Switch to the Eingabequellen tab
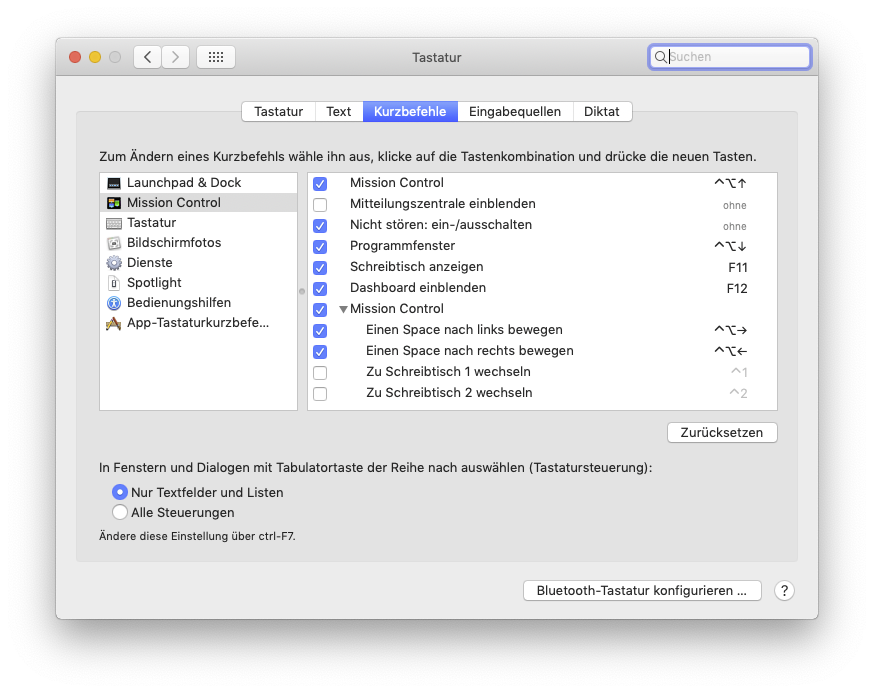The width and height of the screenshot is (874, 693). [x=515, y=112]
